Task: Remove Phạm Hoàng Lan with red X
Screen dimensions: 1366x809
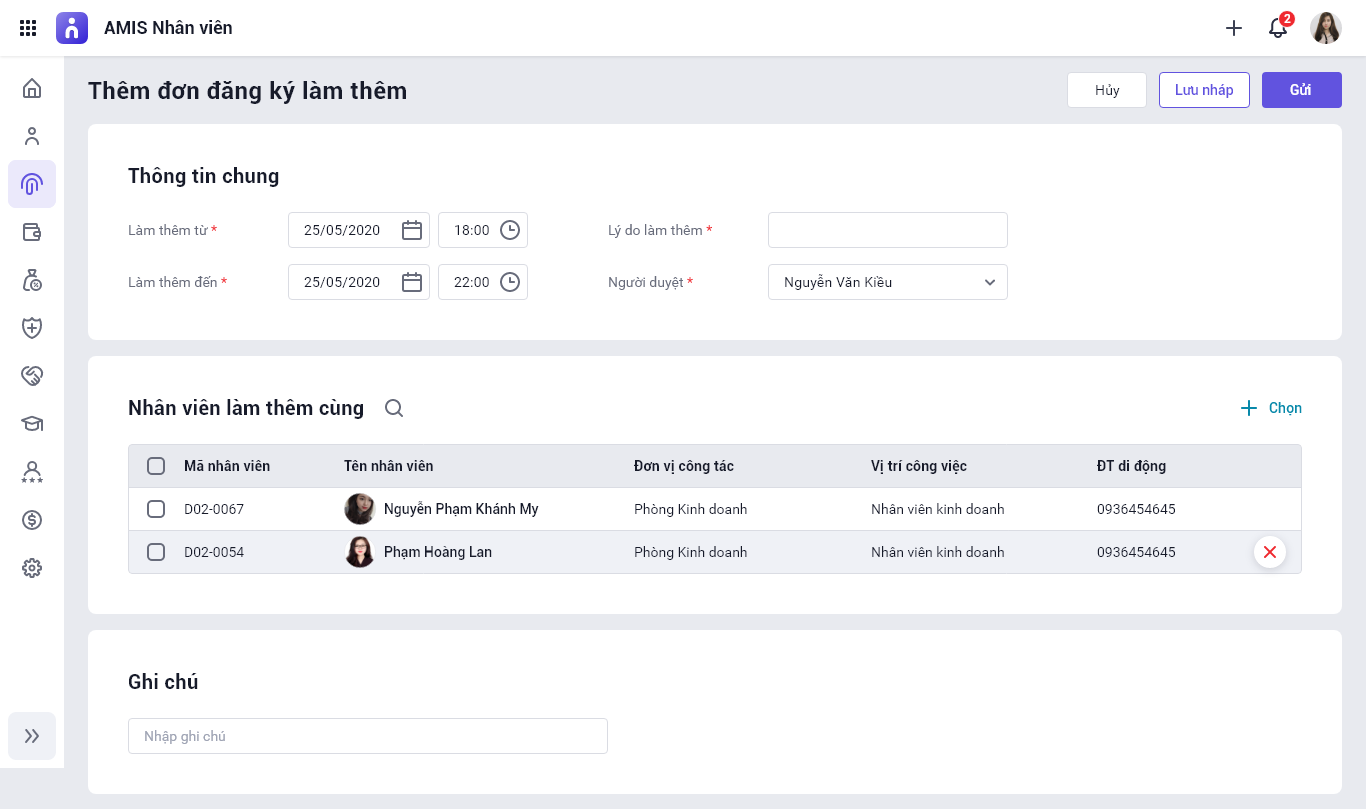Action: pos(1269,552)
